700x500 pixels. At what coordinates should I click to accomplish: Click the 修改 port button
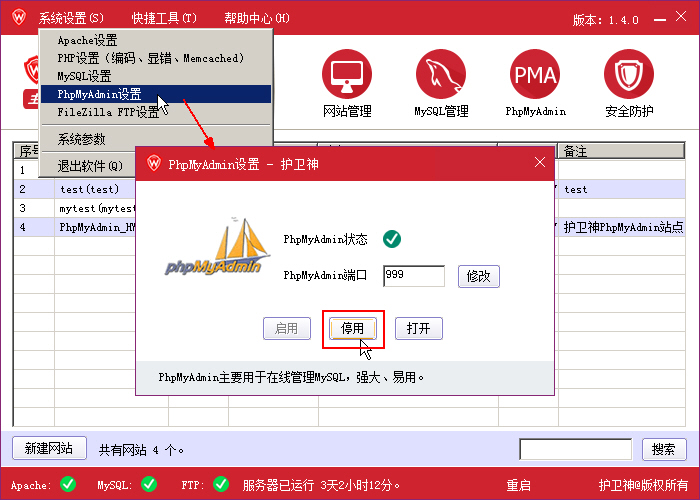point(479,276)
